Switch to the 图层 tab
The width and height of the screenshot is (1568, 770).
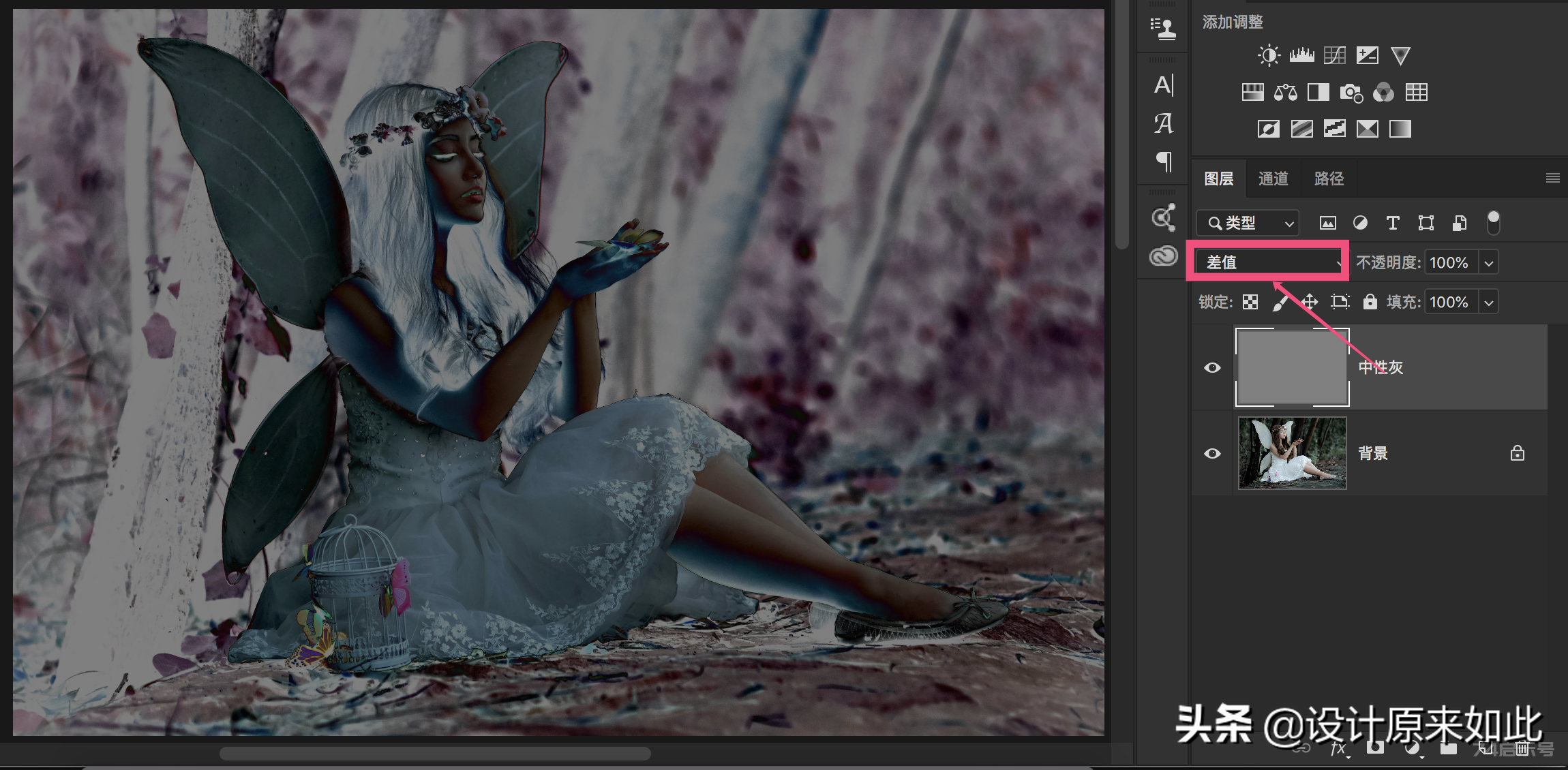coord(1219,179)
